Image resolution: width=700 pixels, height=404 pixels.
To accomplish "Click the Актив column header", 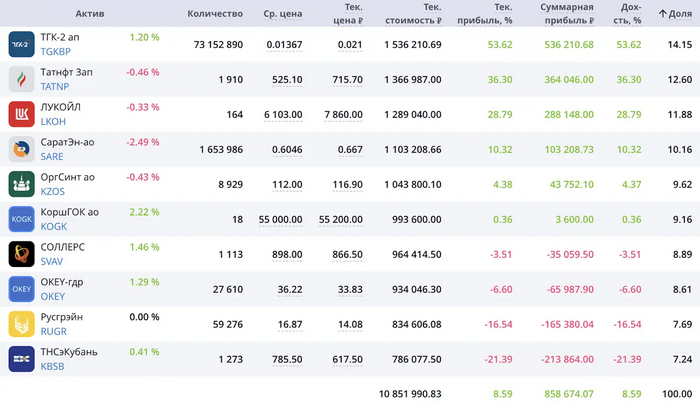I will point(89,13).
